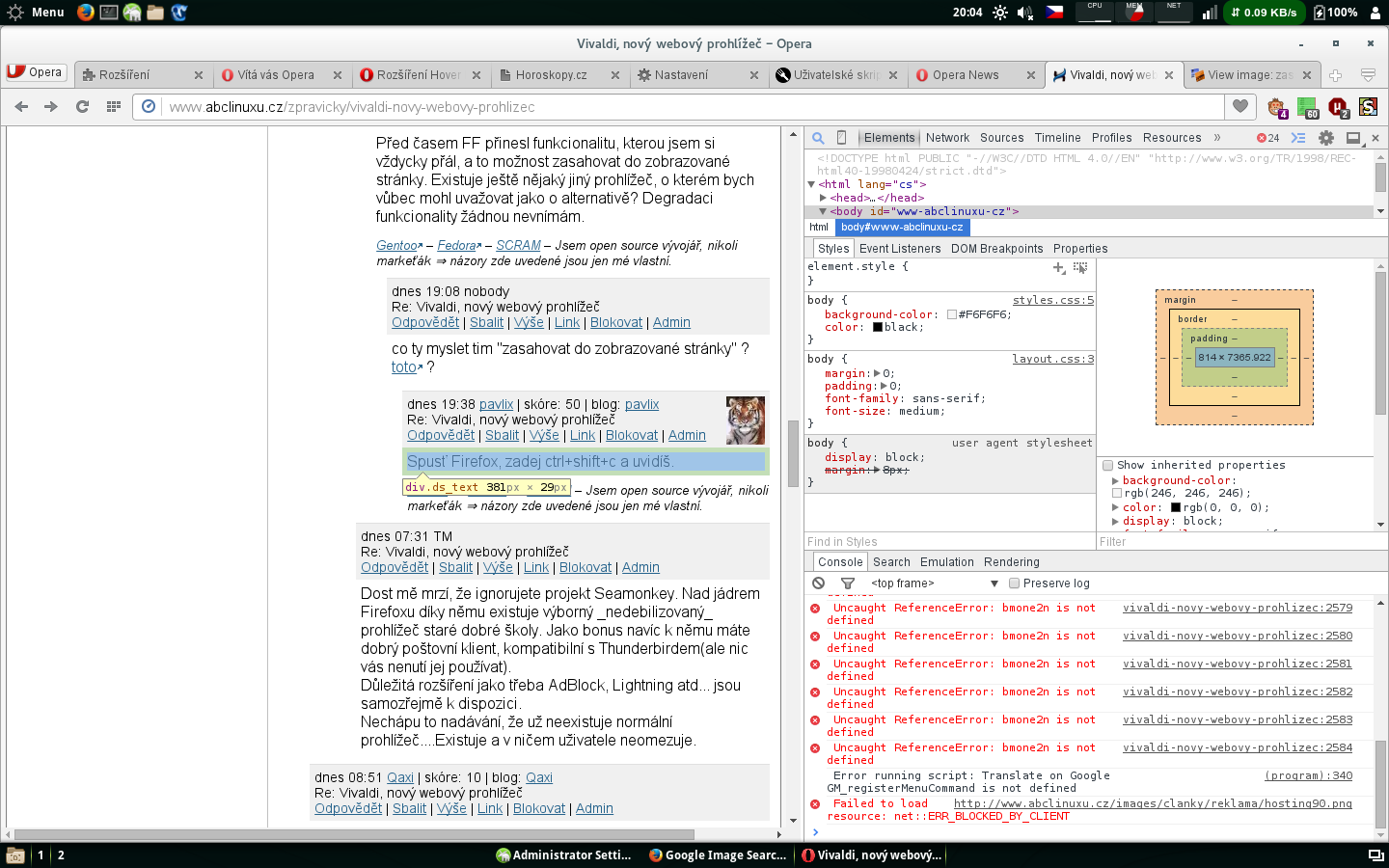This screenshot has height=868, width=1389.
Task: Expand computed display property
Action: [1115, 521]
